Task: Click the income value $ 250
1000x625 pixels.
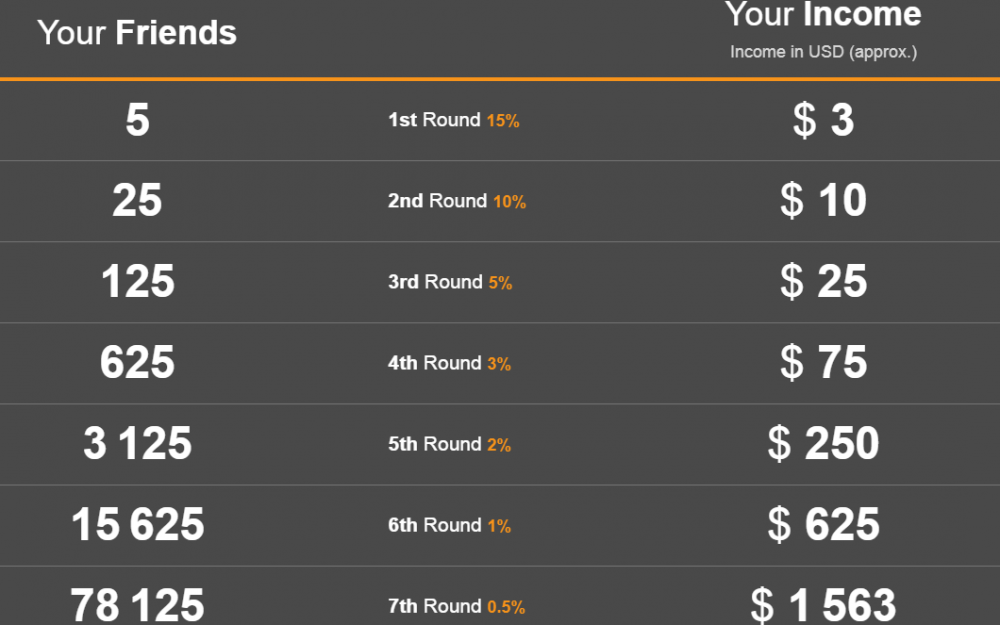Action: pyautogui.click(x=823, y=444)
